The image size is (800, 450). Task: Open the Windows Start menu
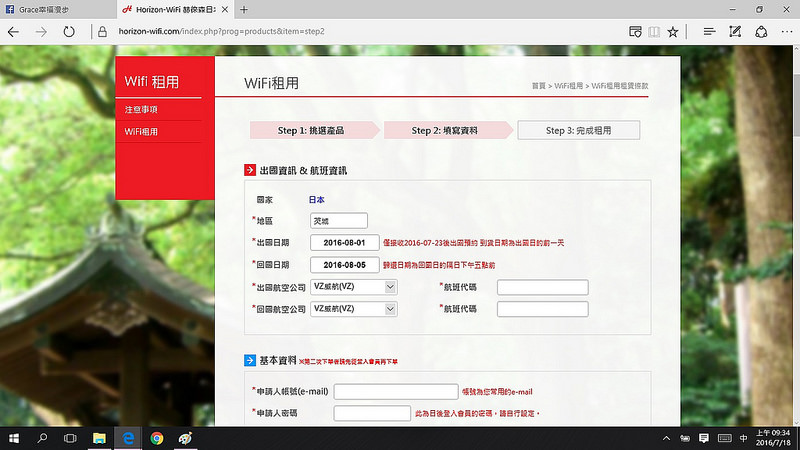pyautogui.click(x=14, y=438)
